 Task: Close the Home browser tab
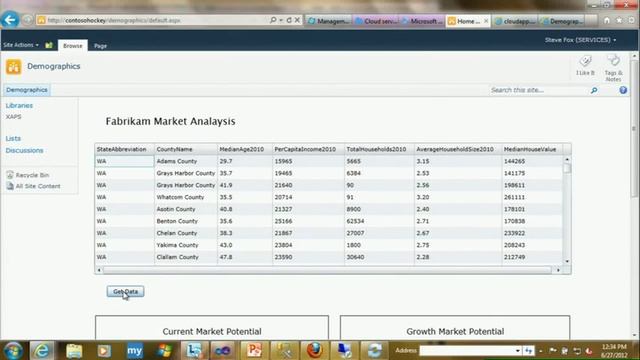pyautogui.click(x=486, y=20)
